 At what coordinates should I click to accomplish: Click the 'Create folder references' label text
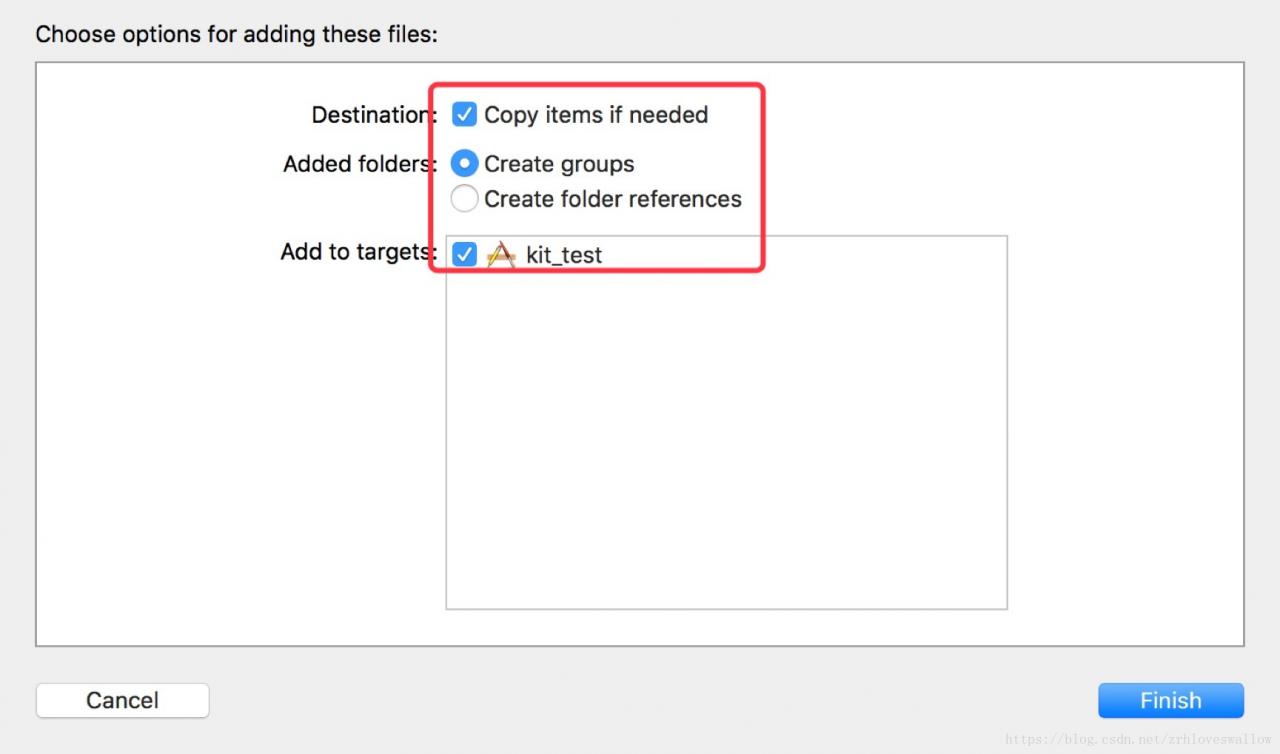[613, 199]
